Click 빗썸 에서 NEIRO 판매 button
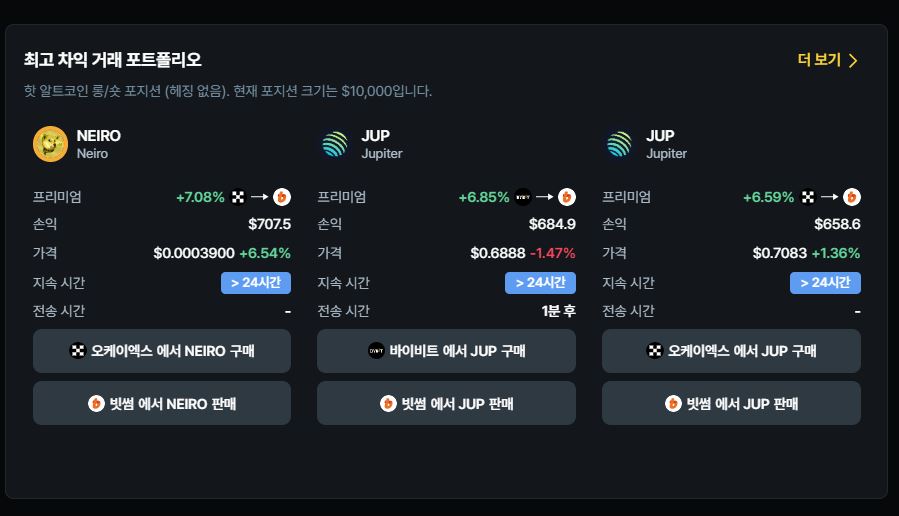Screen dimensions: 899x516 pos(162,403)
